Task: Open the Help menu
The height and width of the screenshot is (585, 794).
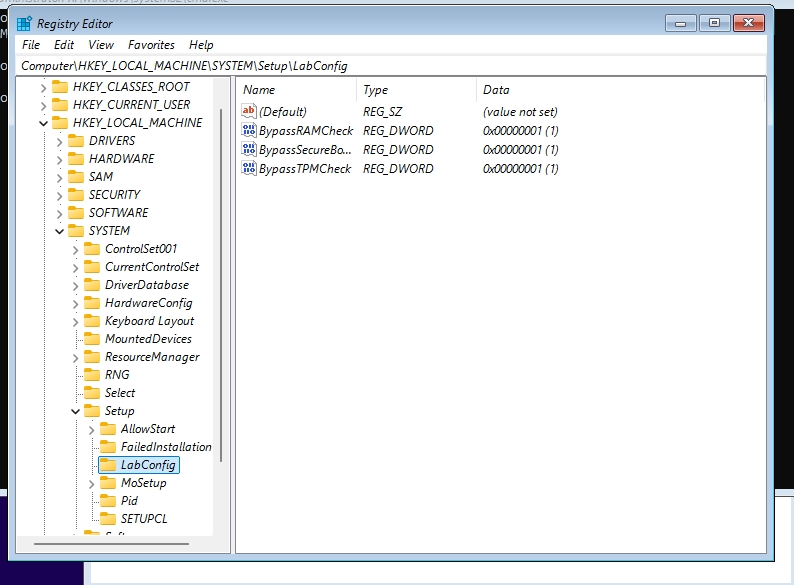Action: tap(201, 45)
